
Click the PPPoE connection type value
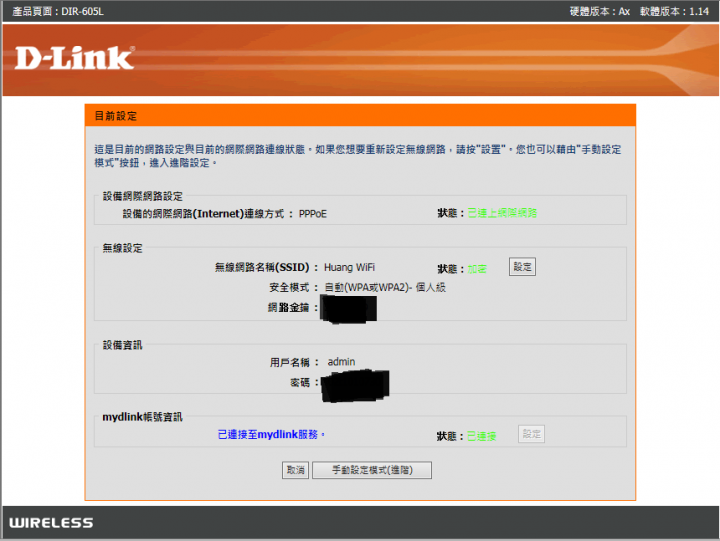313,214
